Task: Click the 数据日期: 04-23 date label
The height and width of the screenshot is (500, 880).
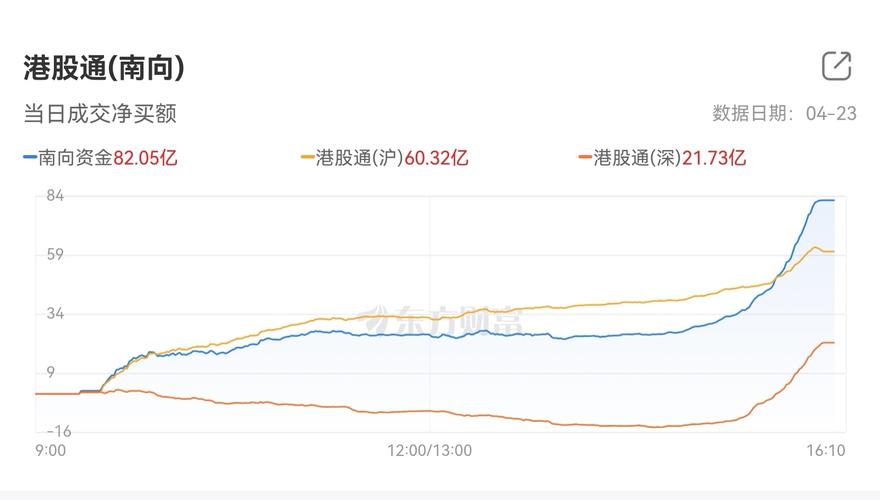Action: point(784,113)
